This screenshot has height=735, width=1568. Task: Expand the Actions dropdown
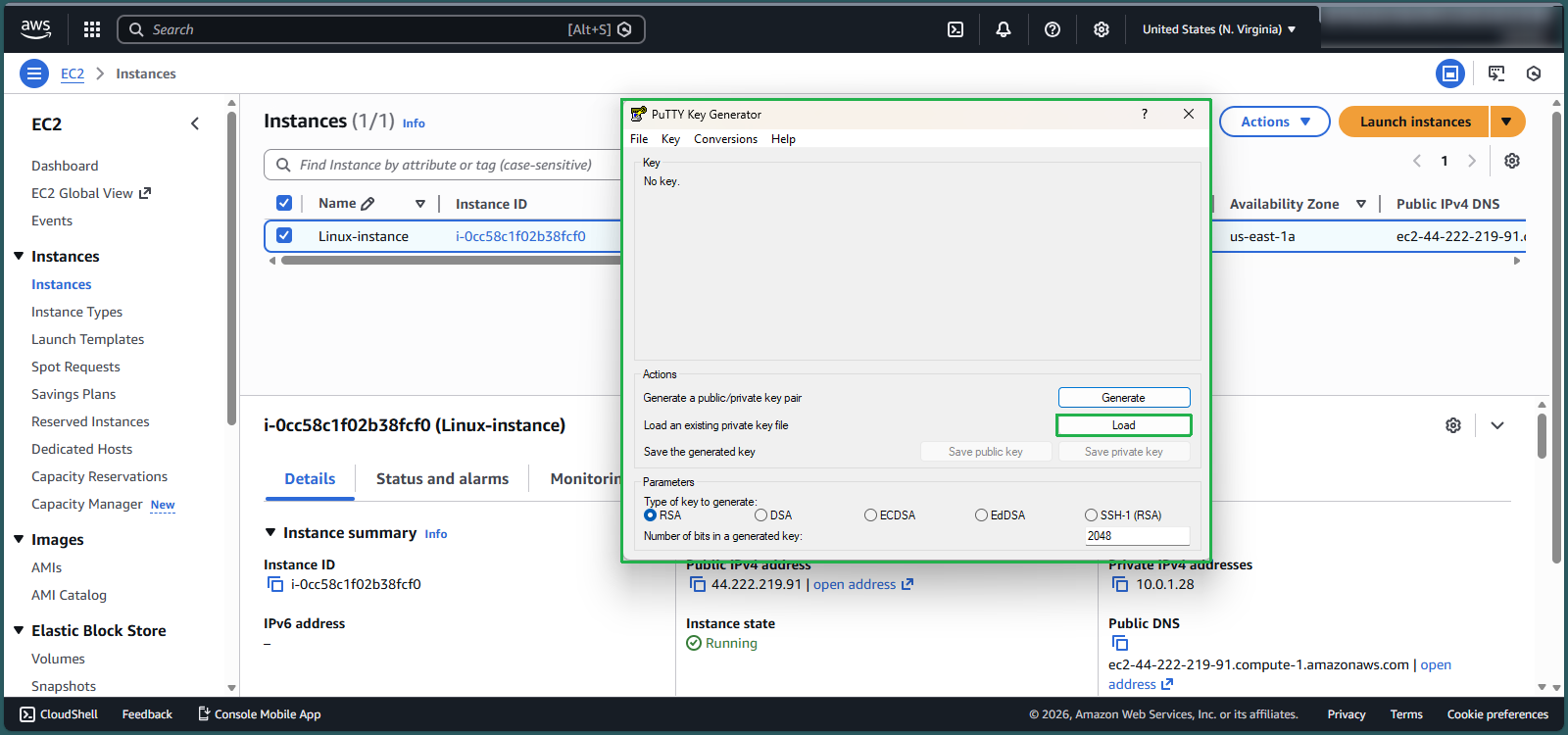pos(1274,122)
